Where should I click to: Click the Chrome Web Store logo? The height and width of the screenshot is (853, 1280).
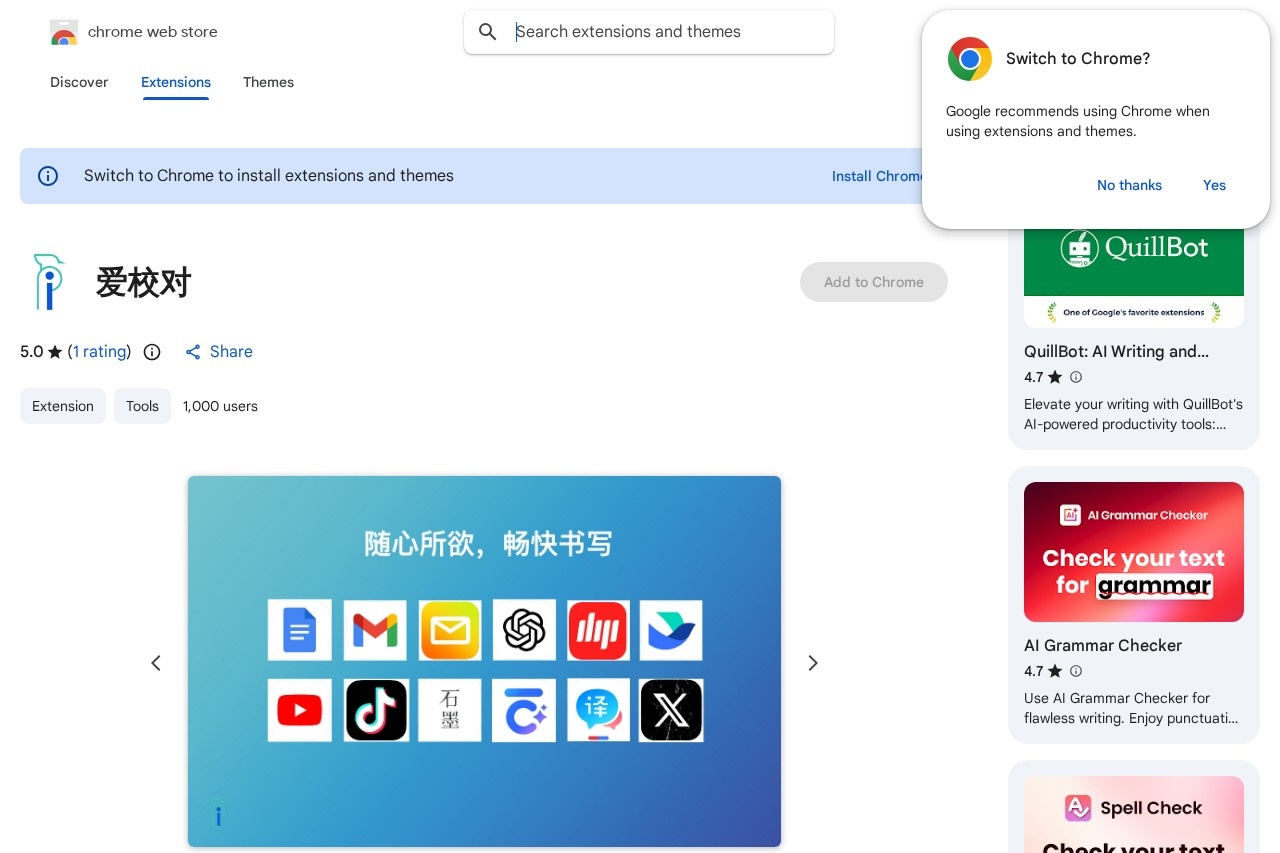click(64, 32)
